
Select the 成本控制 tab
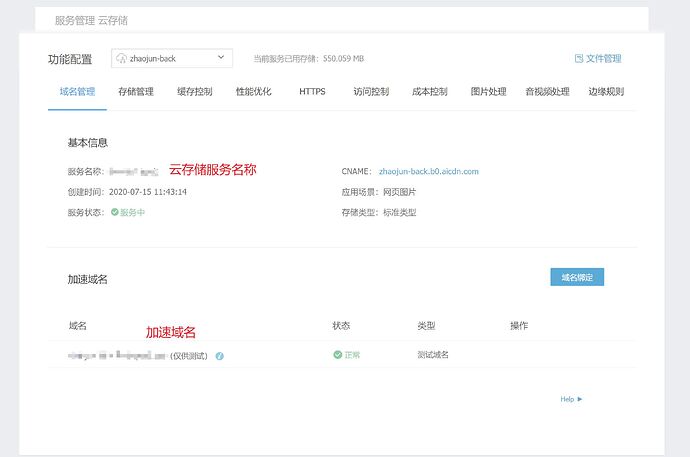(429, 91)
